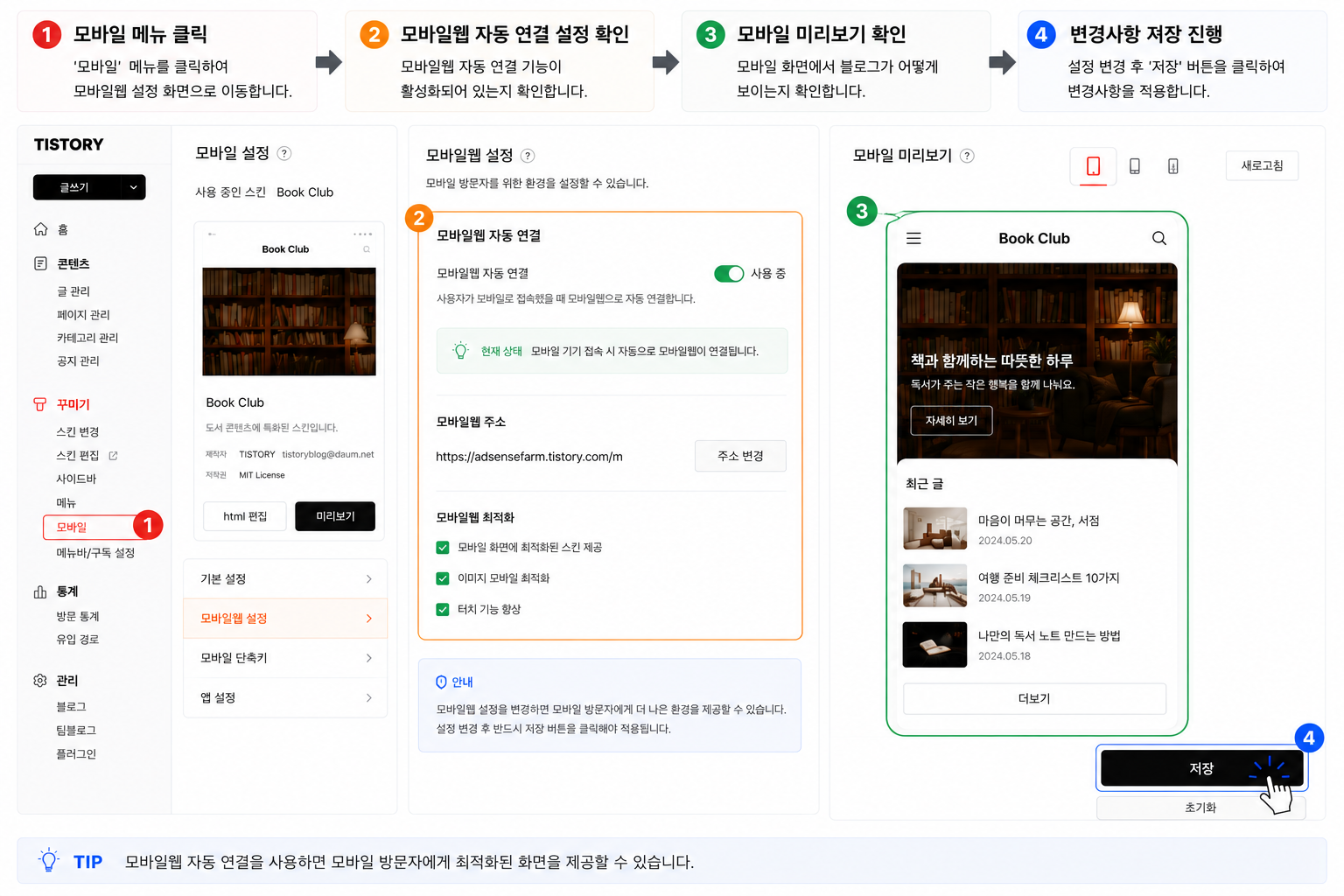
Task: Open the 나만의 독서 노트 만드는 방법 thumbnail
Action: pyautogui.click(x=934, y=645)
